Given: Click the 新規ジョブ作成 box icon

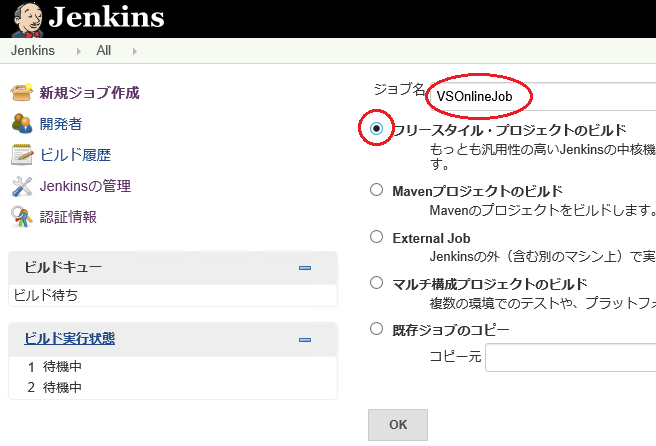Looking at the screenshot, I should [22, 92].
